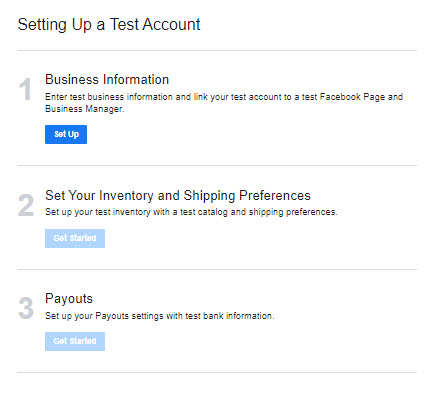Click the test business information description text
This screenshot has height=400, width=438.
(x=224, y=103)
